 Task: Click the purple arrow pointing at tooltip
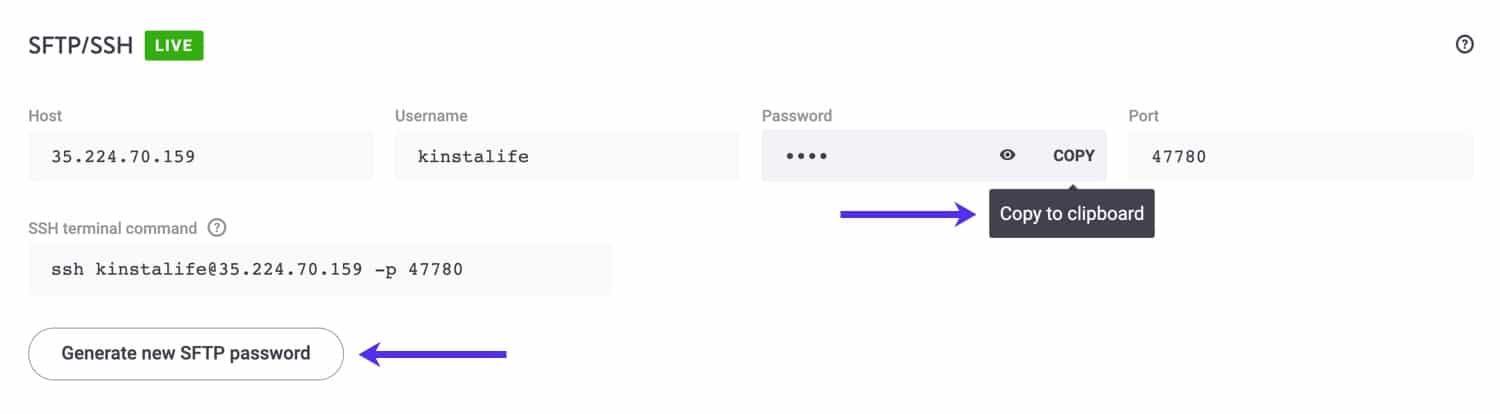907,214
